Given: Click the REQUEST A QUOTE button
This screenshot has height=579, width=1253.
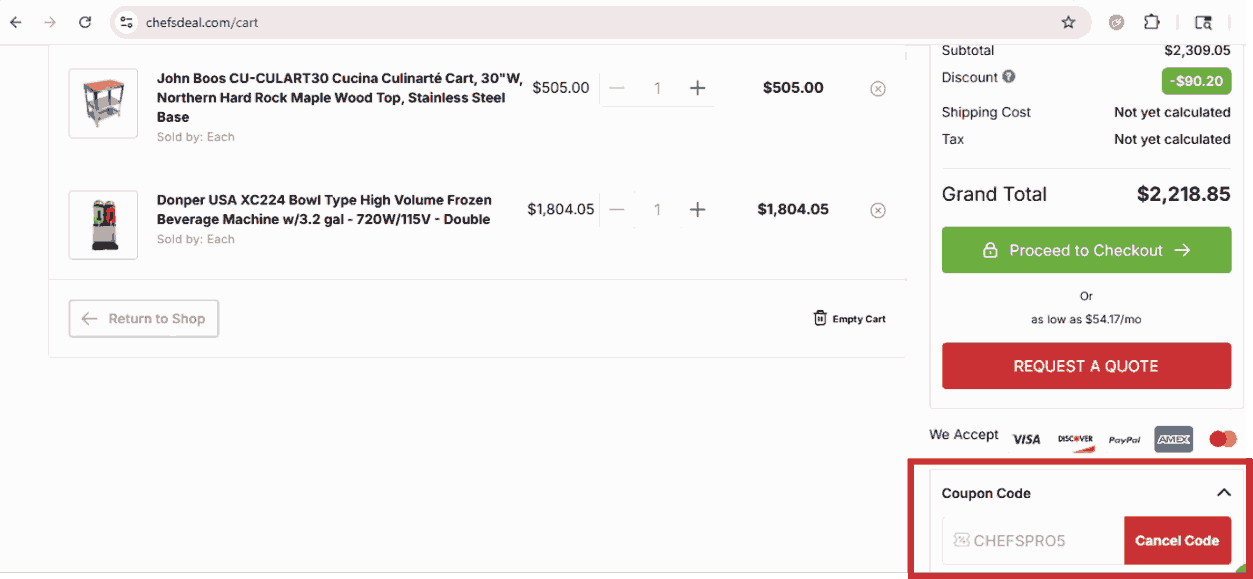Looking at the screenshot, I should 1086,366.
